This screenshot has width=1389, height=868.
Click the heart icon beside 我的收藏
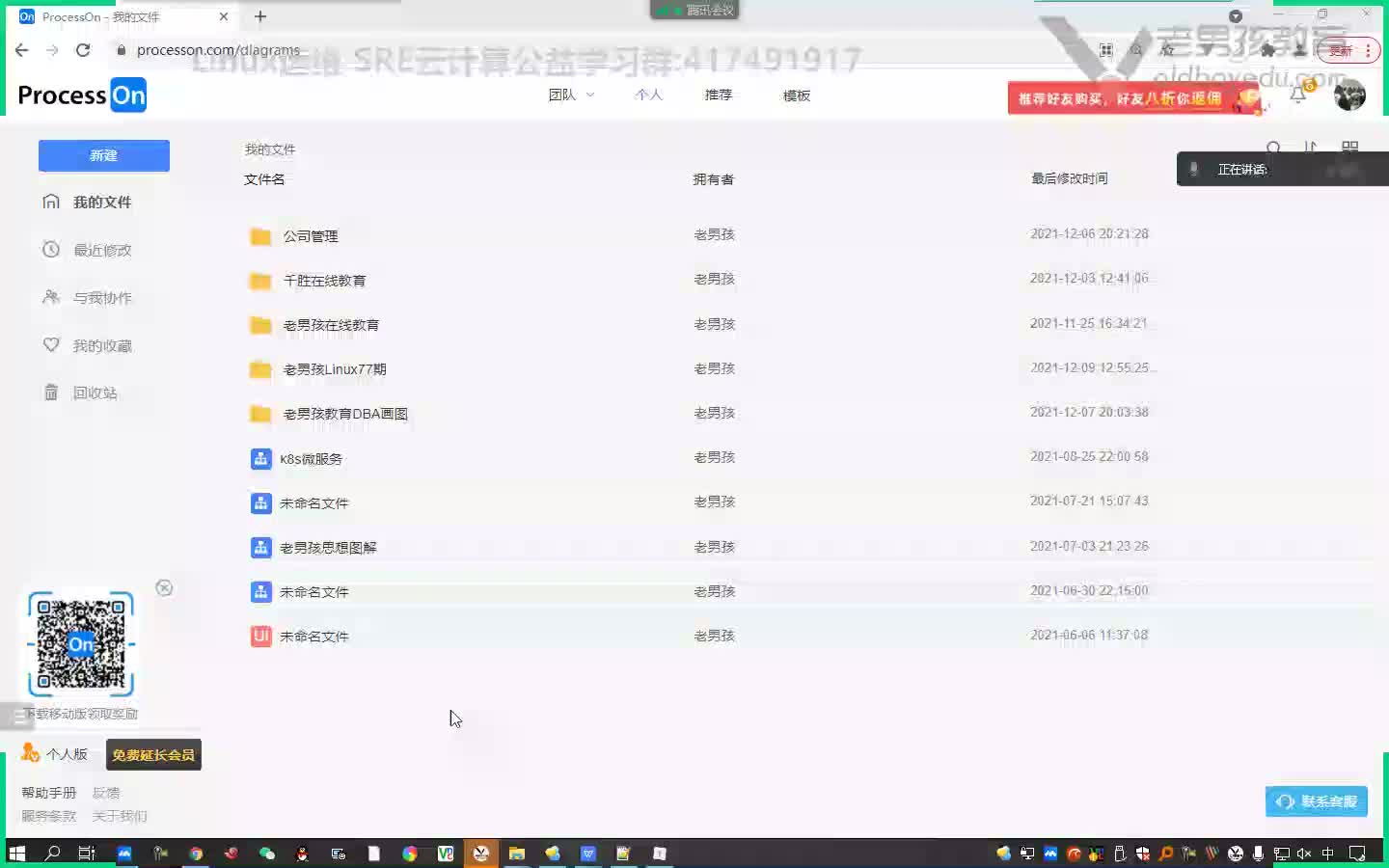pos(51,344)
